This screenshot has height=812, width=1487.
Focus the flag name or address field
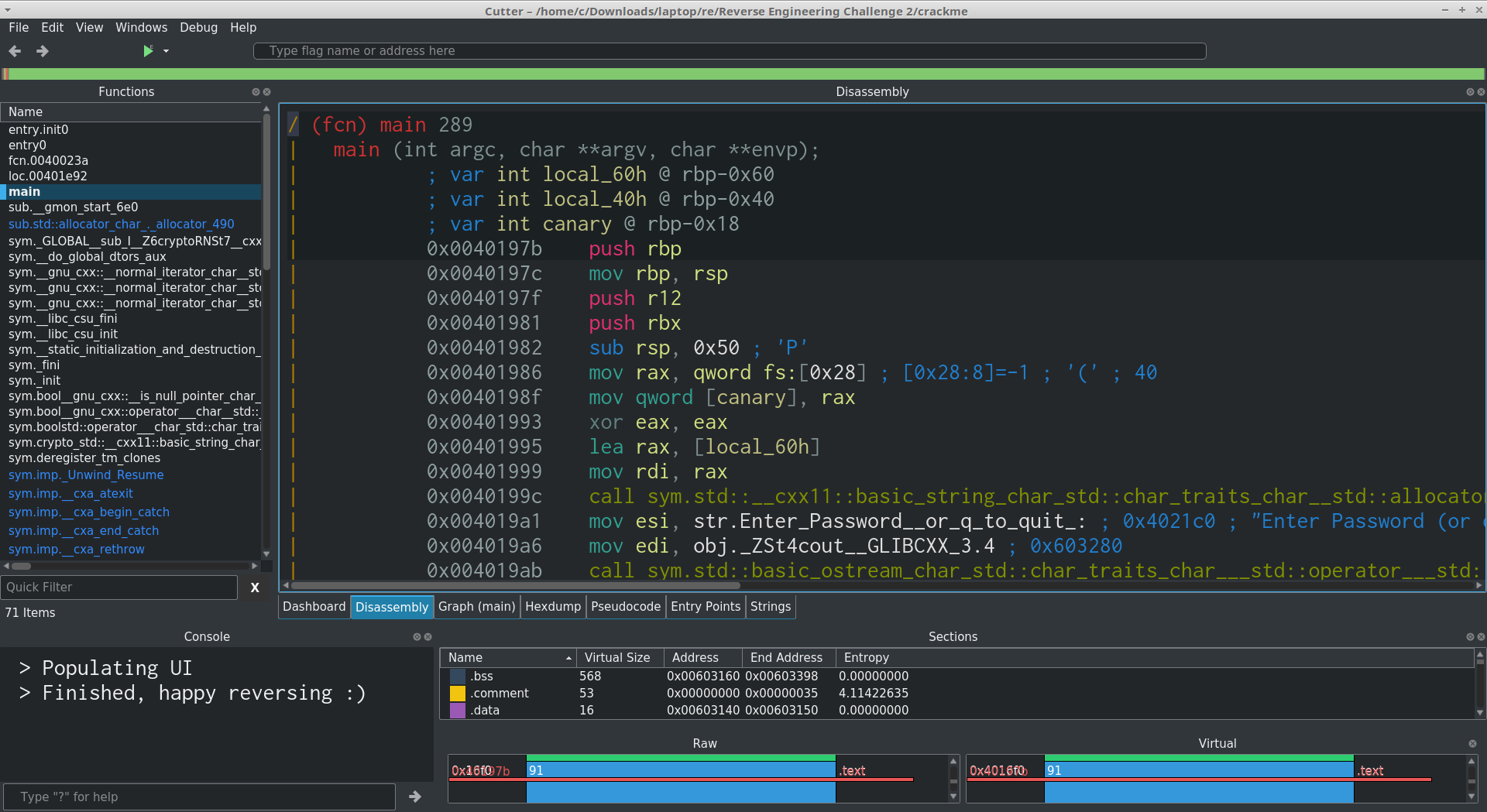click(x=730, y=51)
